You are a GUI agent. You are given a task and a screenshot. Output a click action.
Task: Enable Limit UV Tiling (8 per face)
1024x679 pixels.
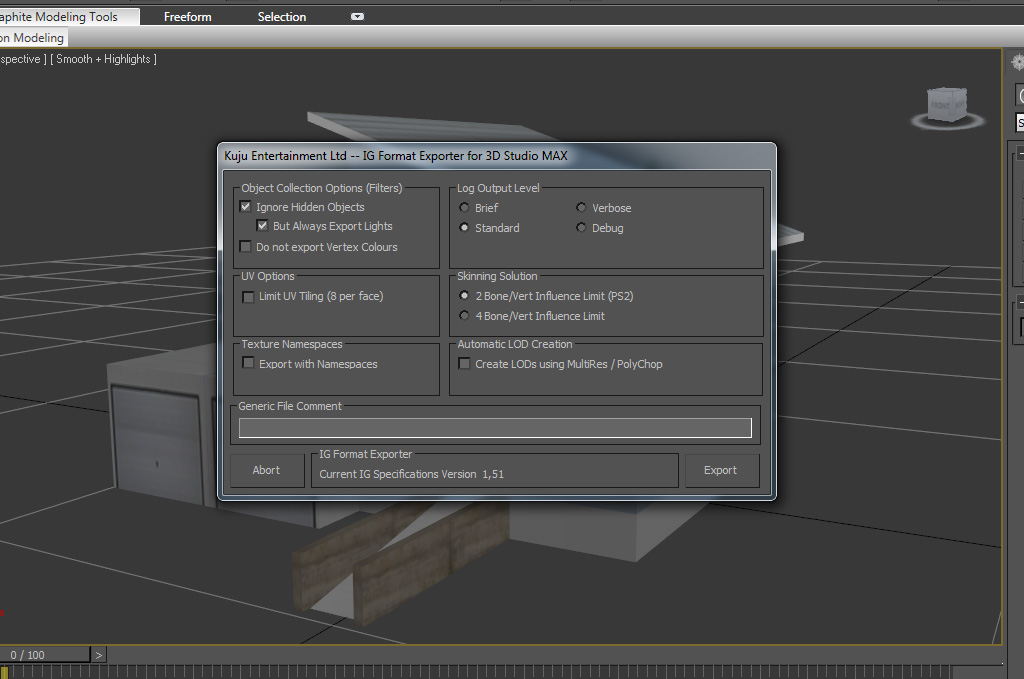249,297
